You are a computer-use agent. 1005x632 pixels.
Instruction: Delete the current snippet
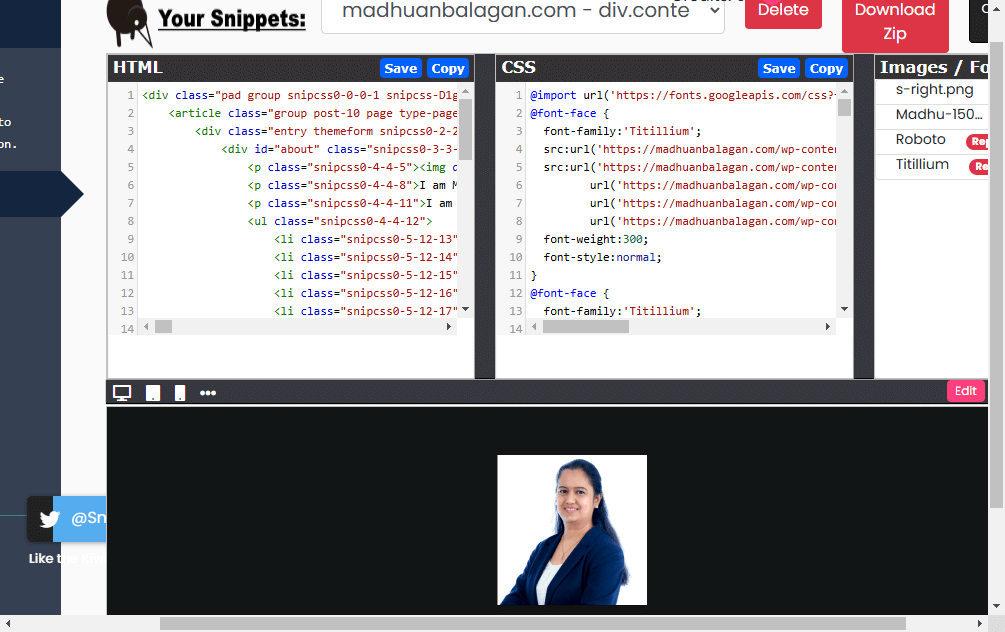click(x=783, y=12)
